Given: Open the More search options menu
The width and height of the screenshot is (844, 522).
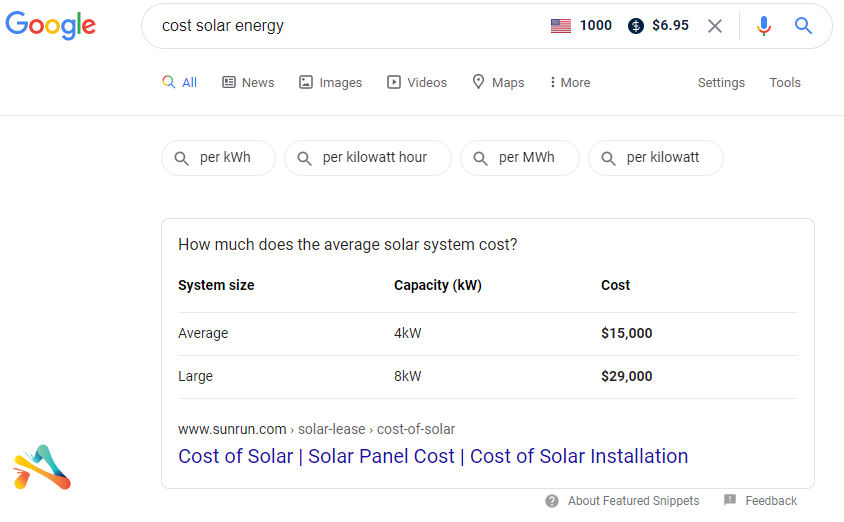Looking at the screenshot, I should (x=570, y=83).
